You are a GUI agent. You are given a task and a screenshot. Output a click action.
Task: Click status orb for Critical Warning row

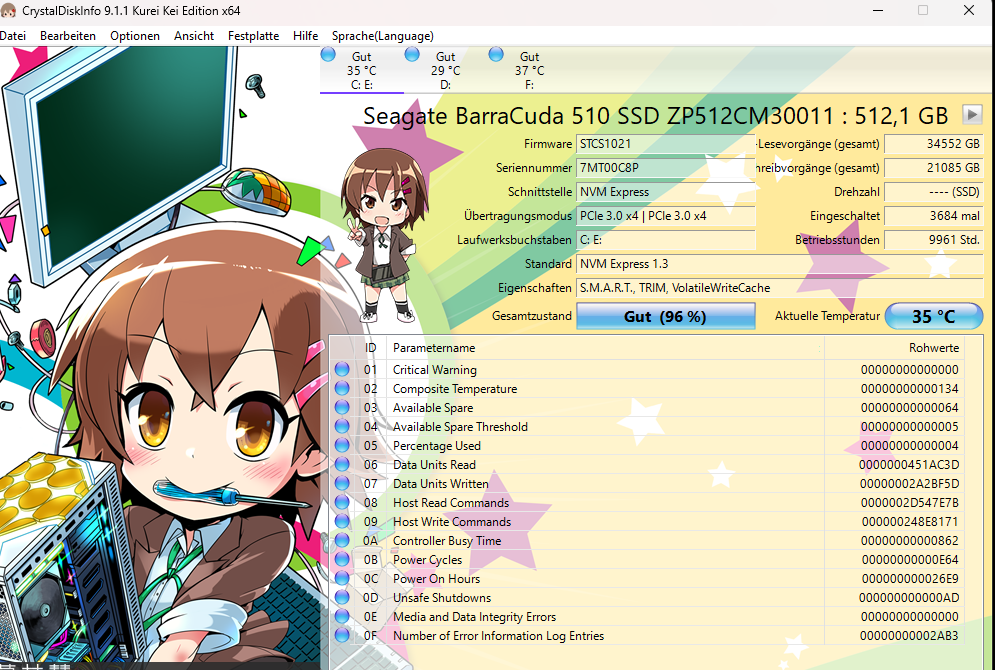click(x=342, y=369)
